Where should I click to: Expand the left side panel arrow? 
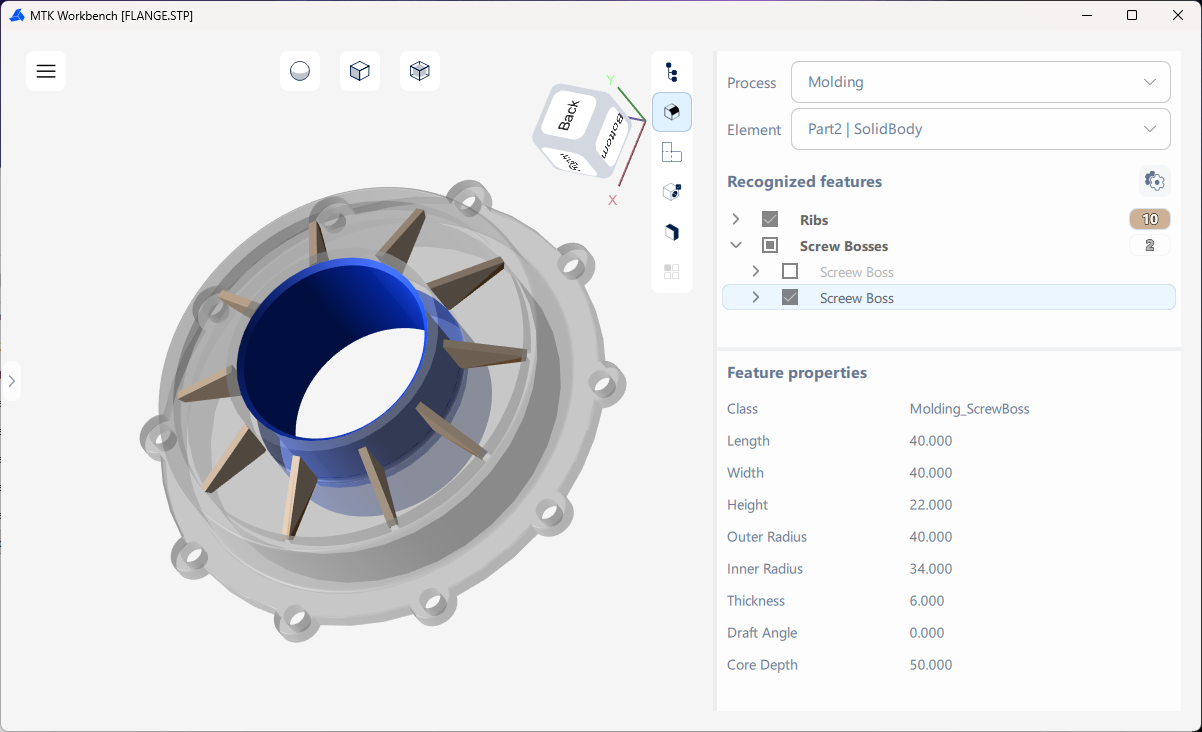[11, 381]
